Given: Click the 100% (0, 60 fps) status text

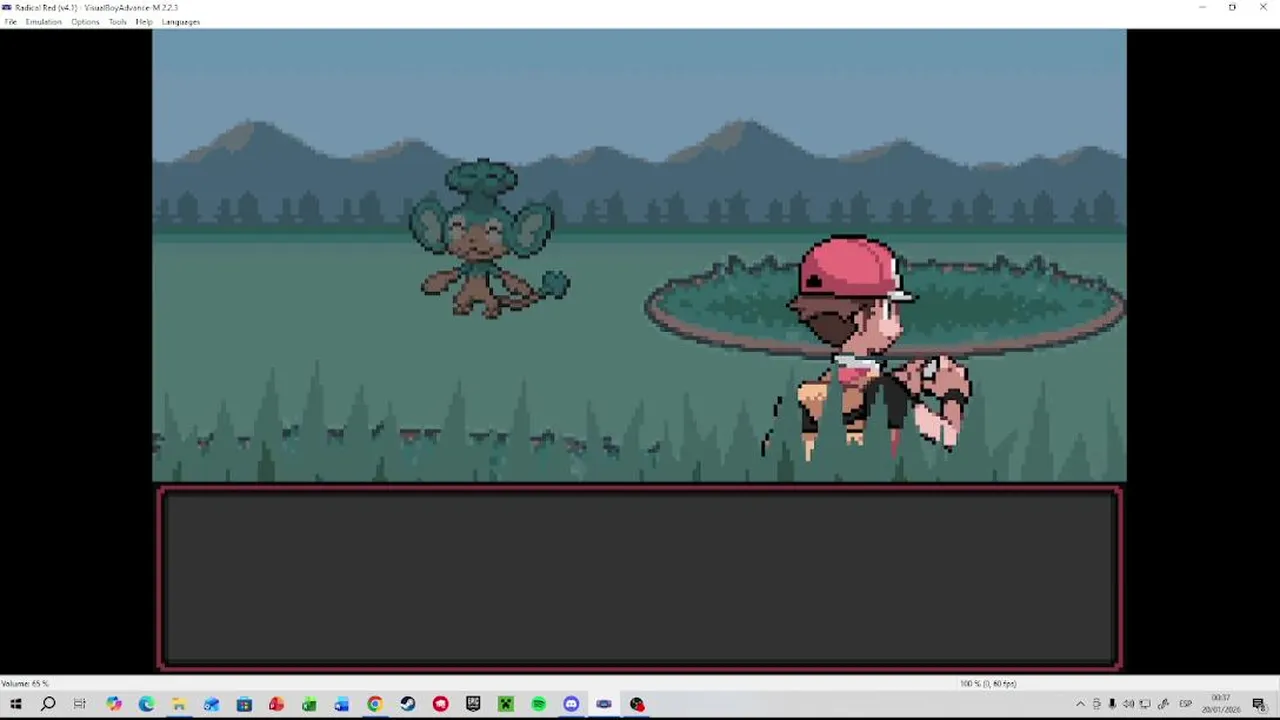Looking at the screenshot, I should pos(988,684).
